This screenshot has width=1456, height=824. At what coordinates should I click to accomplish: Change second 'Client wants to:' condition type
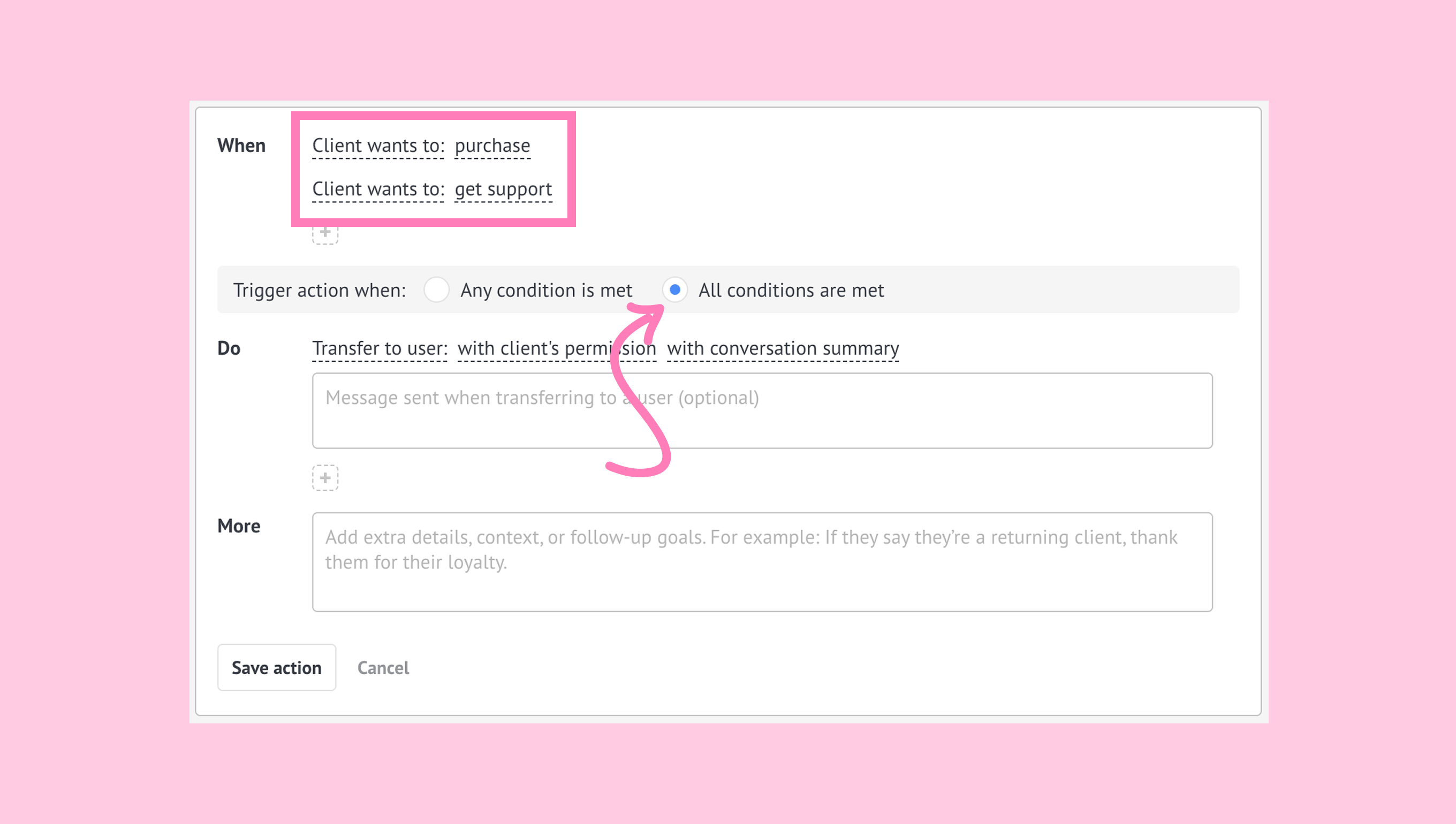pos(377,189)
